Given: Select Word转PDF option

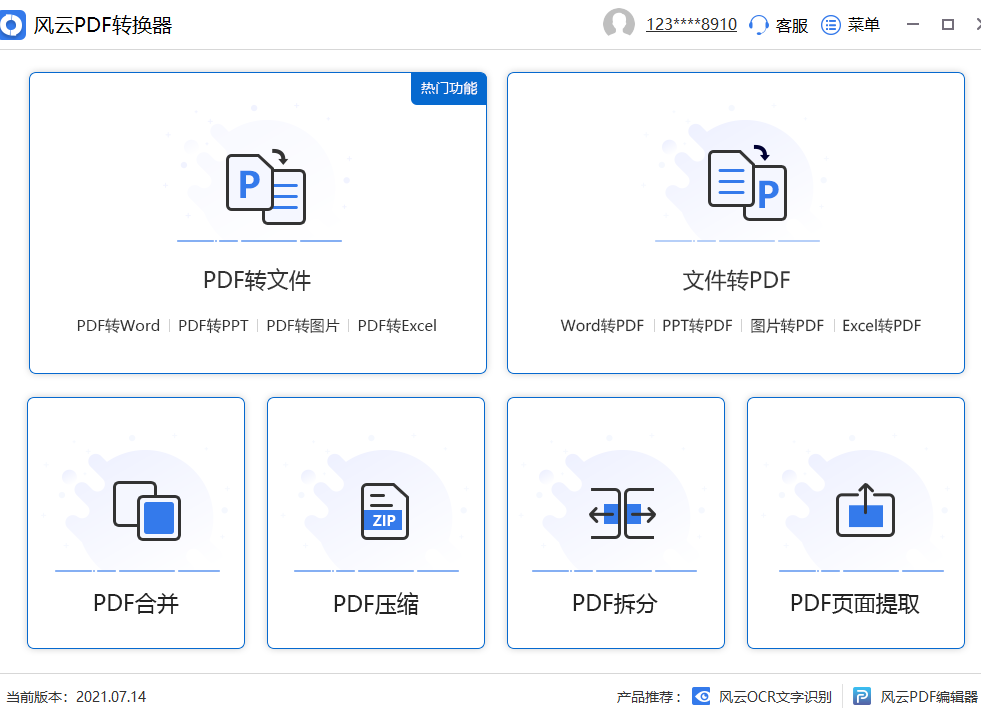Looking at the screenshot, I should pos(602,326).
